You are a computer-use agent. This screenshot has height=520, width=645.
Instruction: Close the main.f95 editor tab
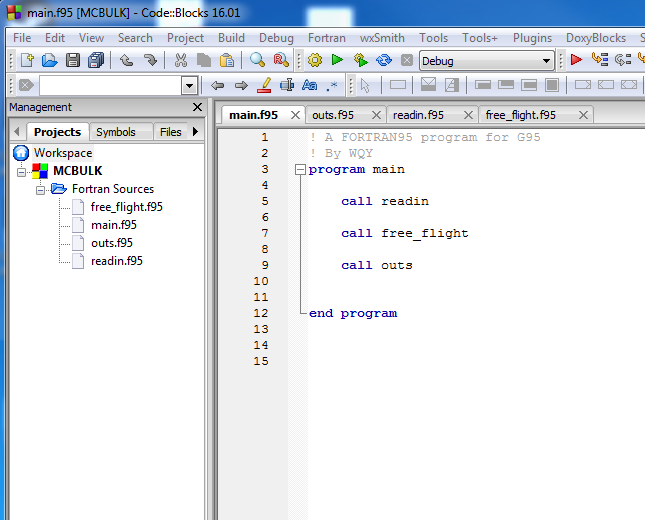coord(295,115)
